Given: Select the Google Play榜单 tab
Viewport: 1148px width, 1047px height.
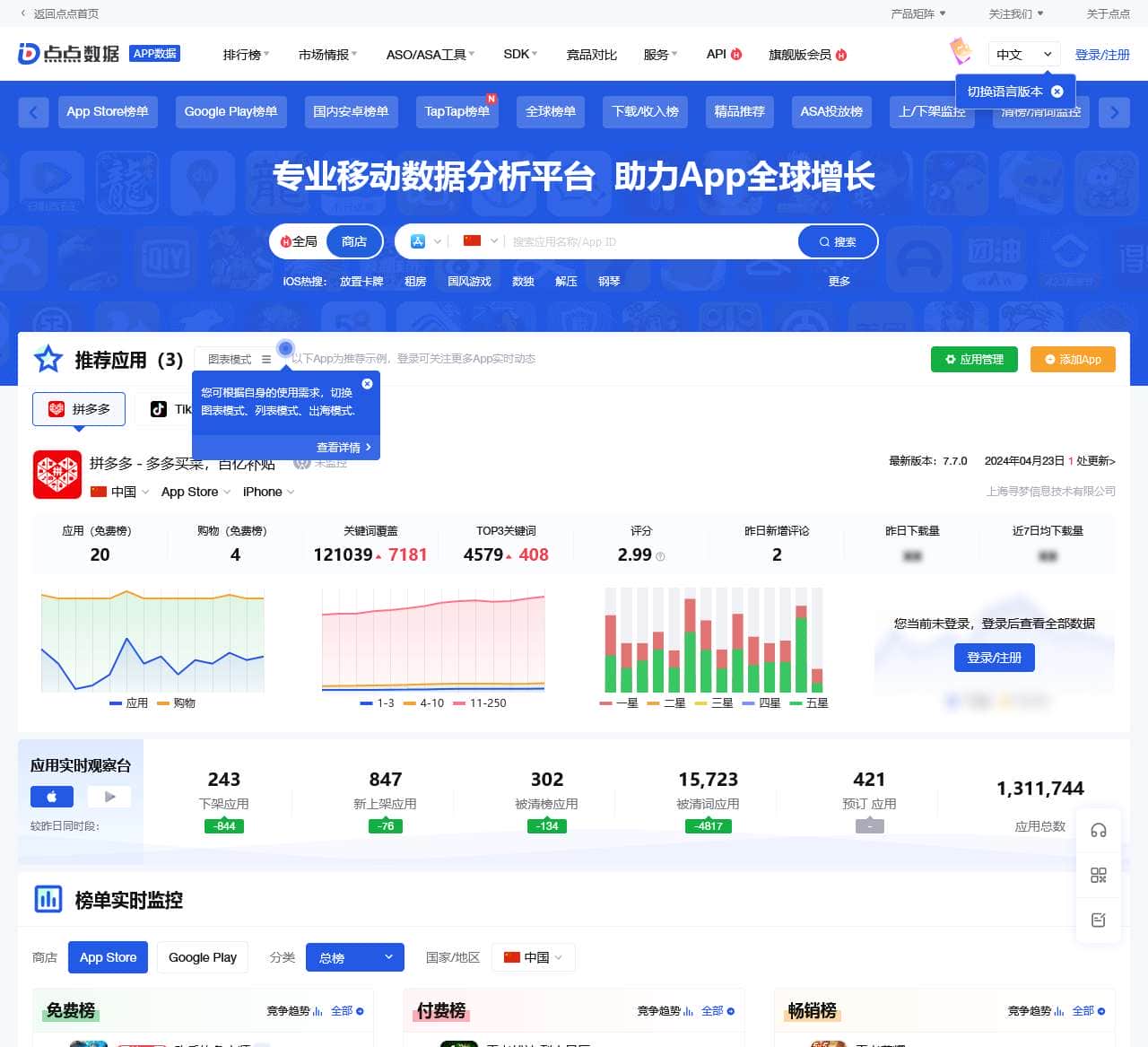Looking at the screenshot, I should point(230,111).
